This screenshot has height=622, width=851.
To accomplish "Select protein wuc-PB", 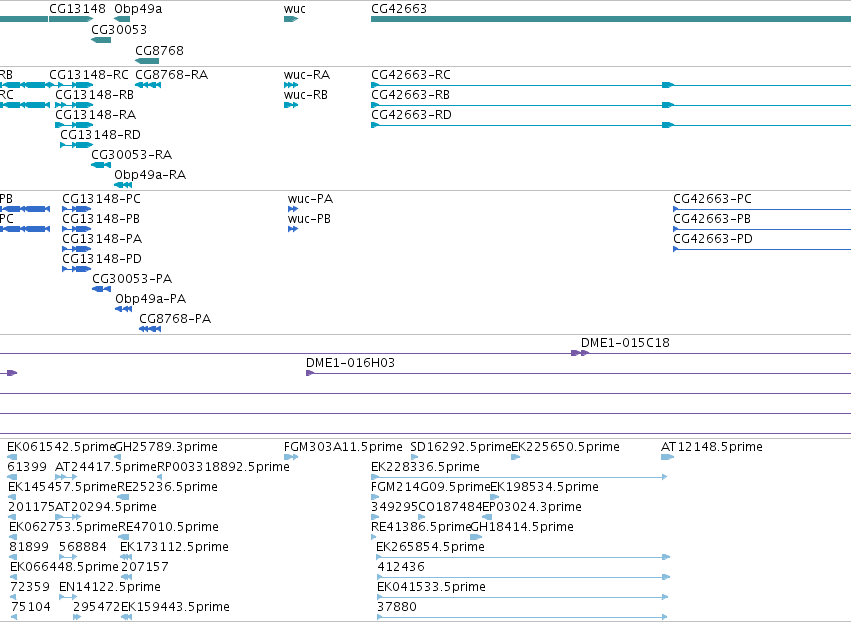I will pos(309,219).
